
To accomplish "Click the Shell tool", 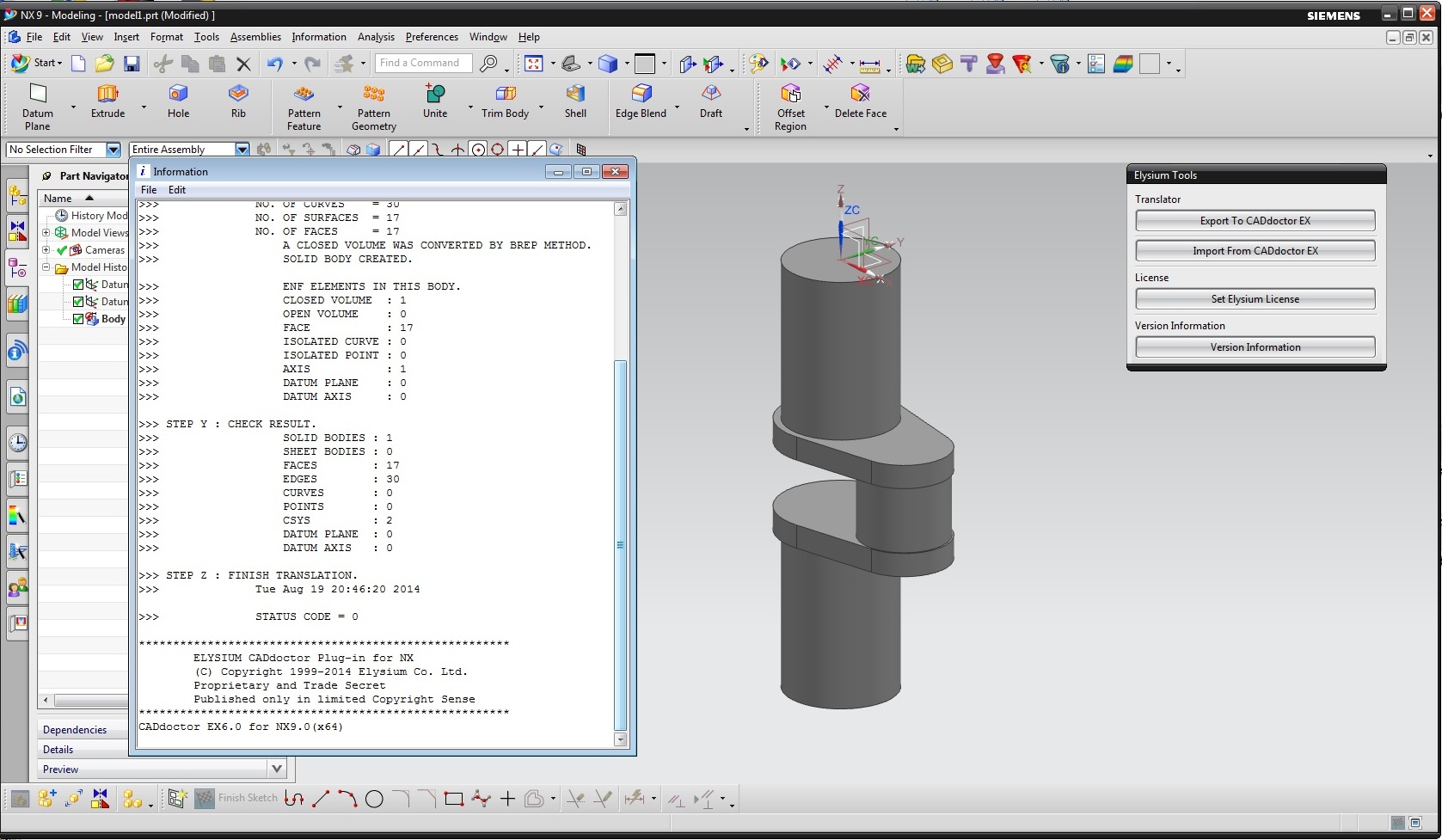I will click(x=575, y=101).
